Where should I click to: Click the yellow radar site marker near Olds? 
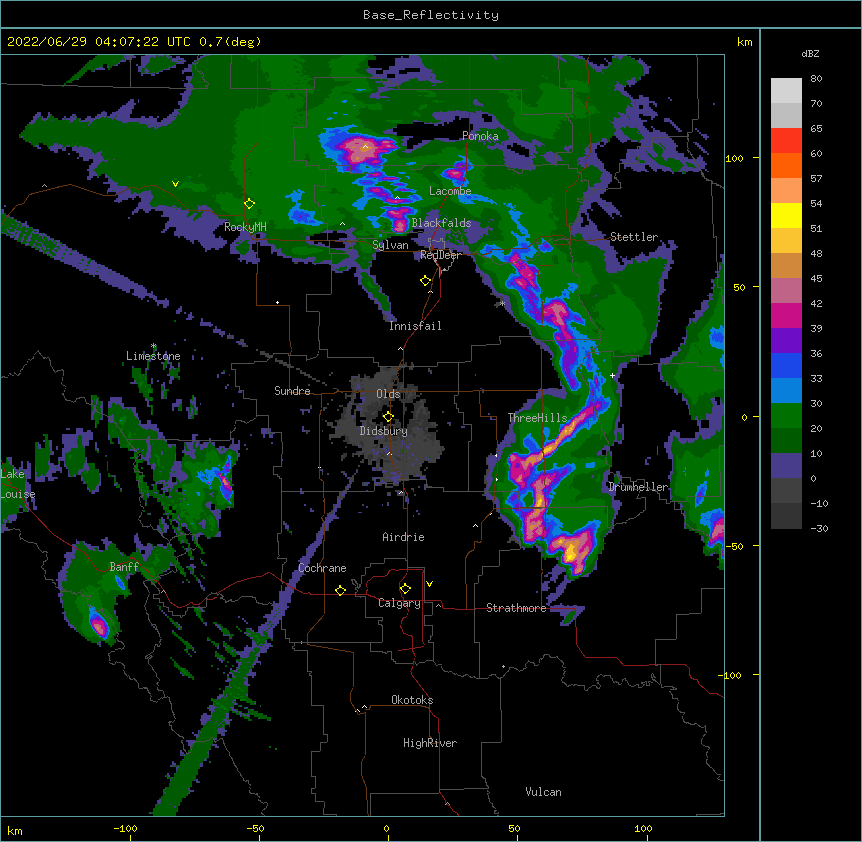point(388,416)
